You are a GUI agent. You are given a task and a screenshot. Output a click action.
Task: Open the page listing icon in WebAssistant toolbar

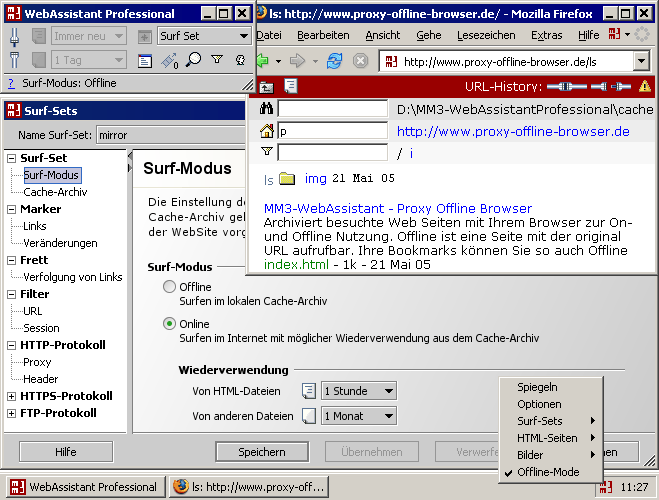(x=145, y=61)
